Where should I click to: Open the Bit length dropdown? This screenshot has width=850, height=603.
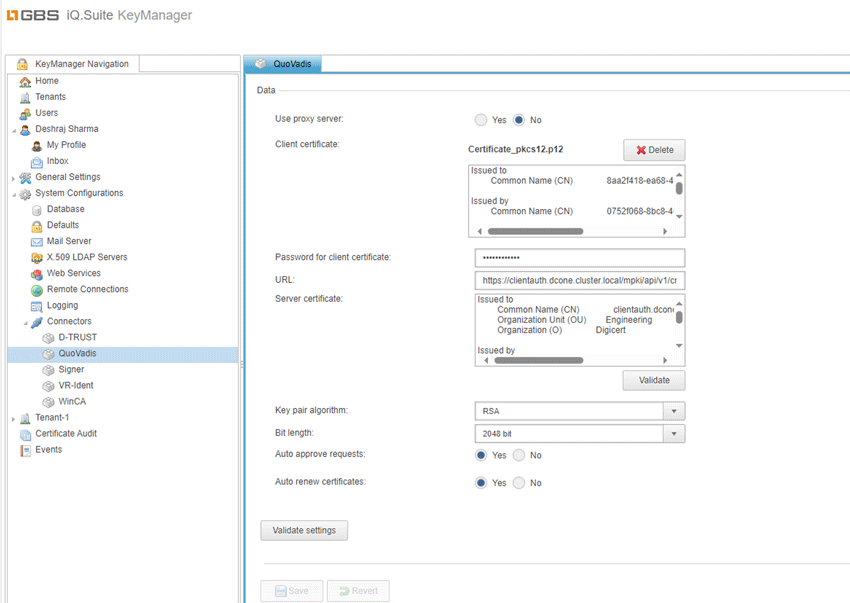(674, 434)
